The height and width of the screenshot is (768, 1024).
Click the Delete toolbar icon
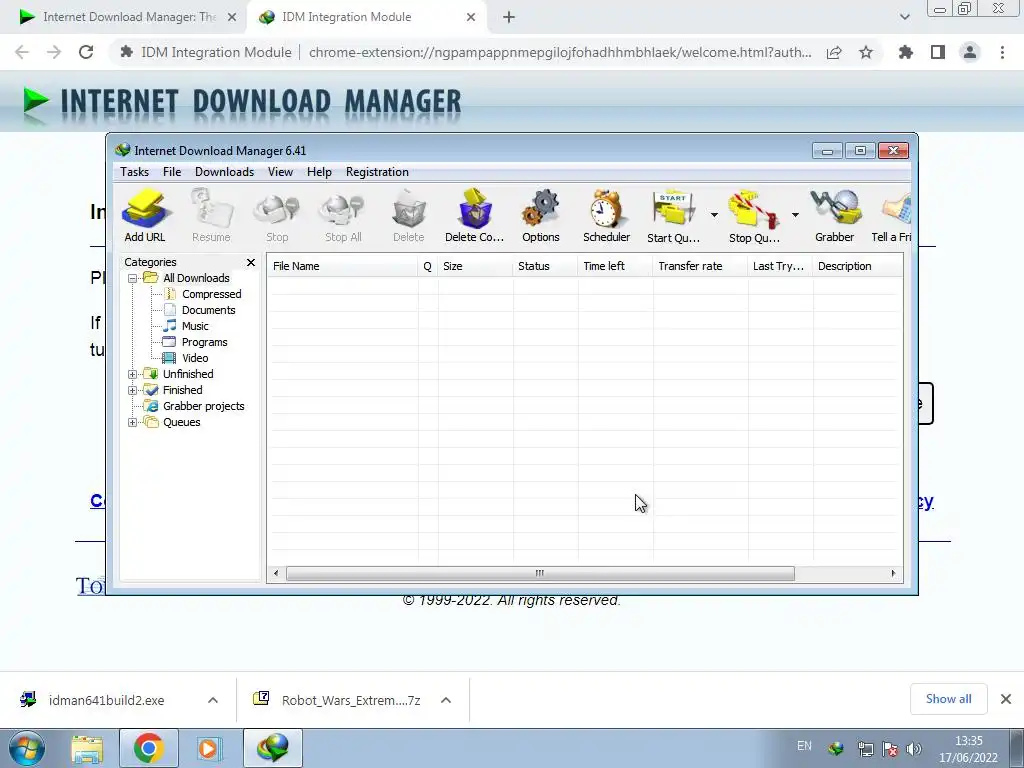pos(409,216)
